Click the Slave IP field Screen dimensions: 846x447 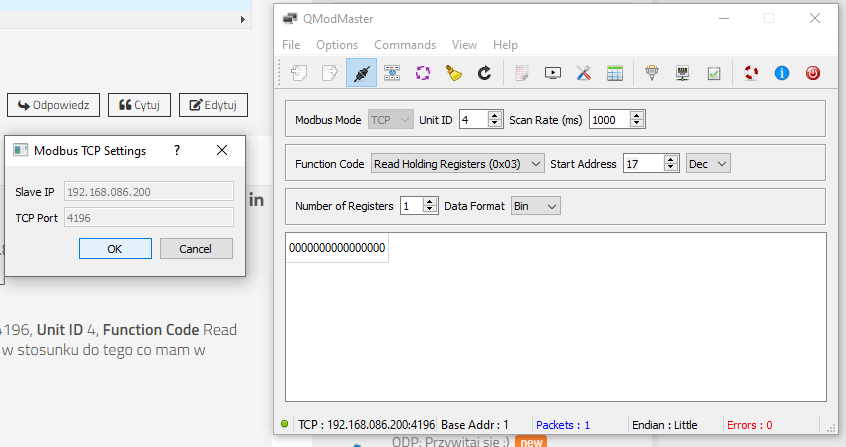pyautogui.click(x=149, y=192)
